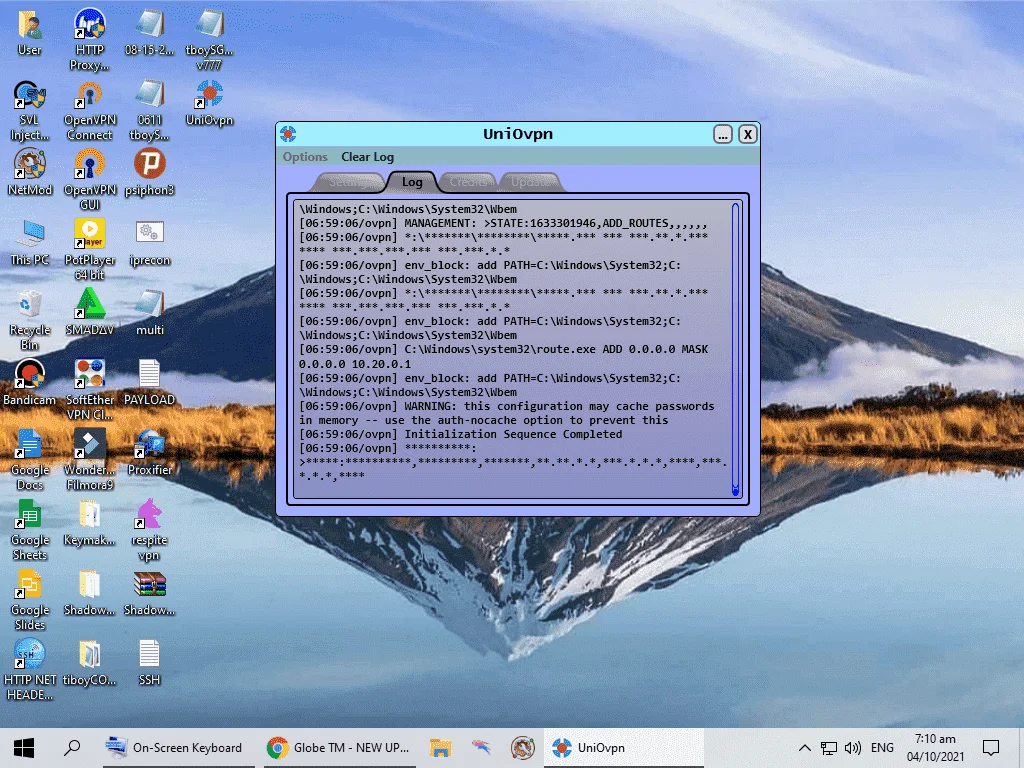Launch NetMod desktop shortcut
This screenshot has width=1024, height=768.
[x=29, y=172]
